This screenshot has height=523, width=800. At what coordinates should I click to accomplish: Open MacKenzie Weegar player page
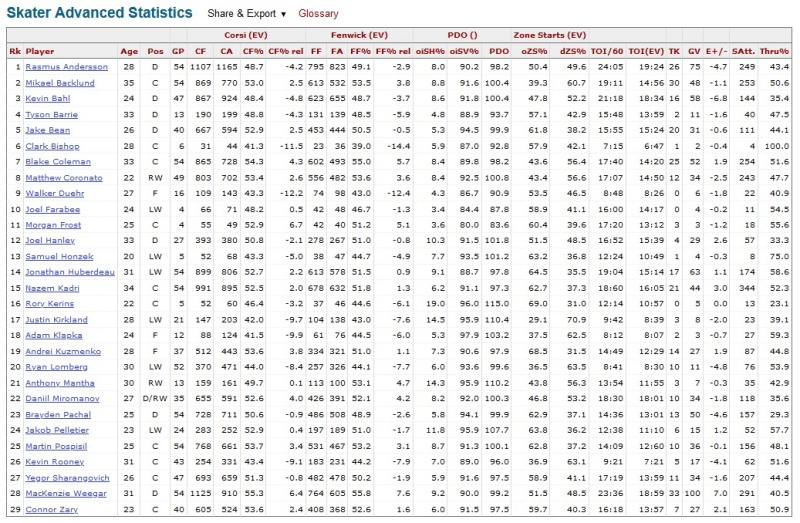pyautogui.click(x=66, y=493)
